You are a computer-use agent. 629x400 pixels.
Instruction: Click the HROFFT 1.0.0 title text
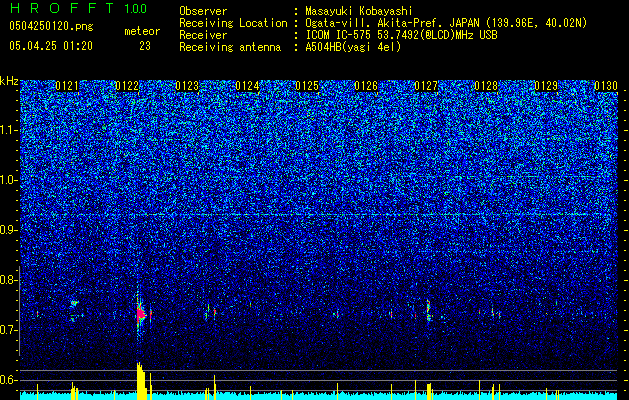[x=79, y=8]
